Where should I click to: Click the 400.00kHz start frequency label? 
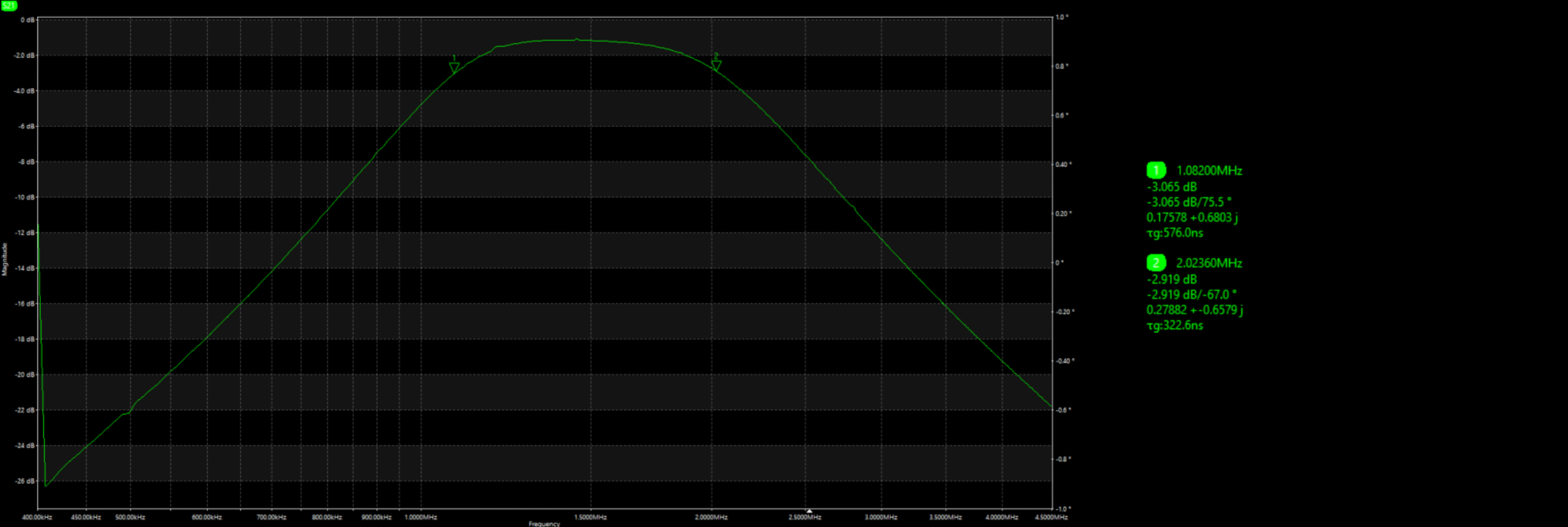click(37, 517)
